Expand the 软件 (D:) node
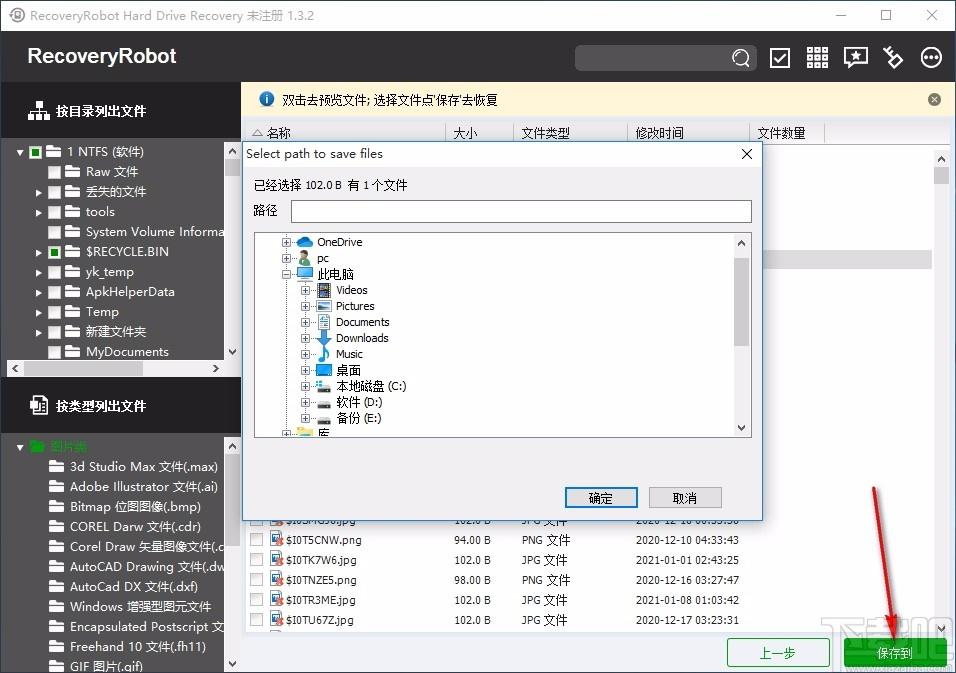 point(305,402)
